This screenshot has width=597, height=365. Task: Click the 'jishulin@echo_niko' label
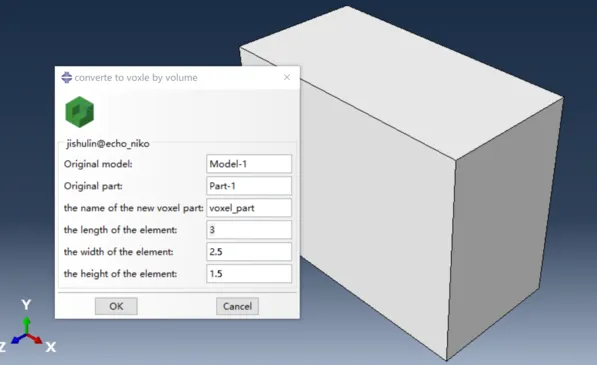[108, 143]
